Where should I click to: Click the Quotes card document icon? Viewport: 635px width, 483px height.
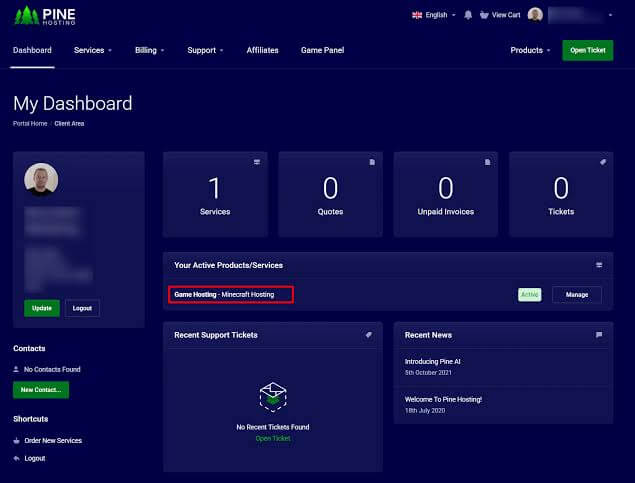pyautogui.click(x=372, y=162)
